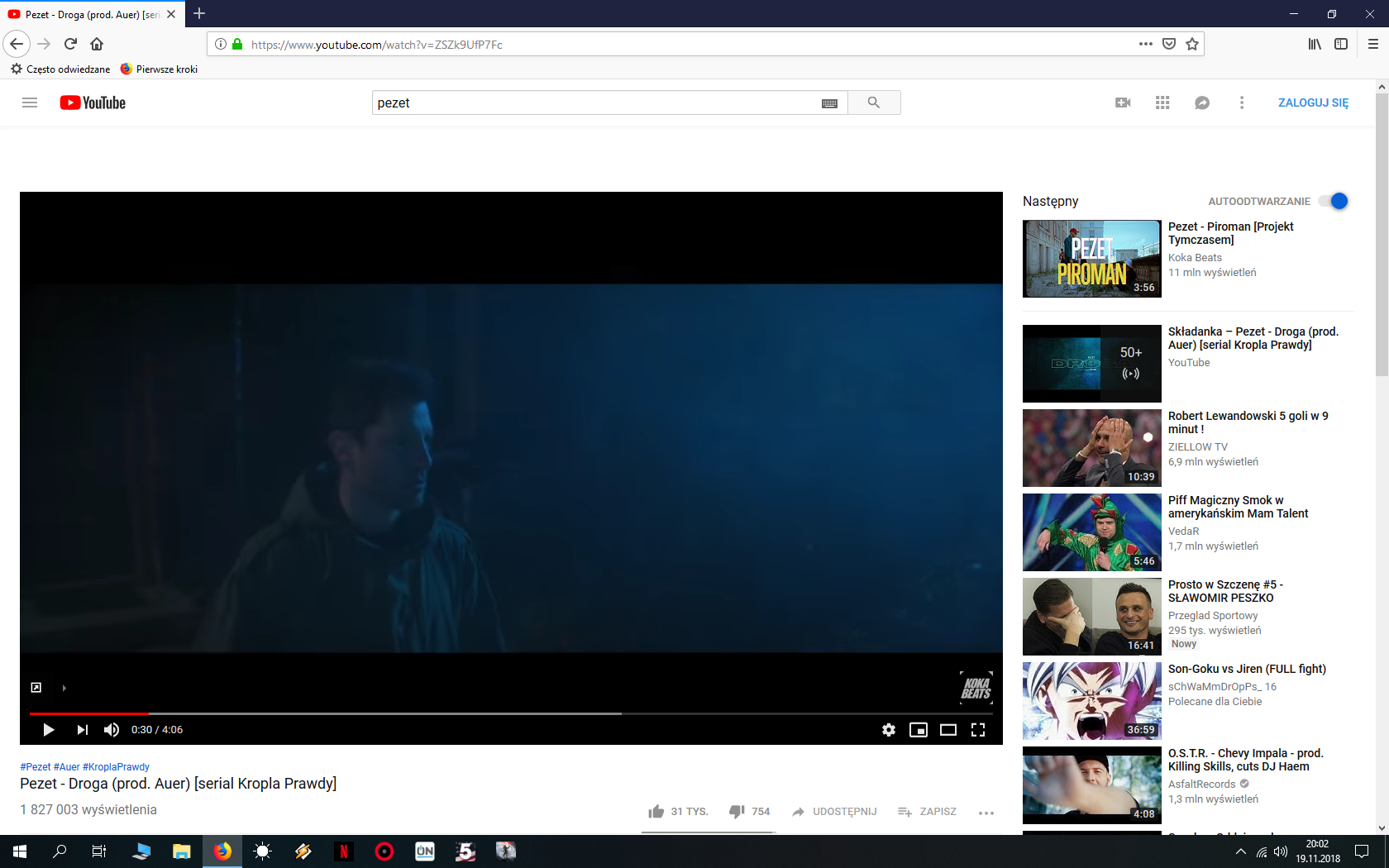Go back to the previous page
Image resolution: width=1389 pixels, height=868 pixels.
tap(17, 44)
